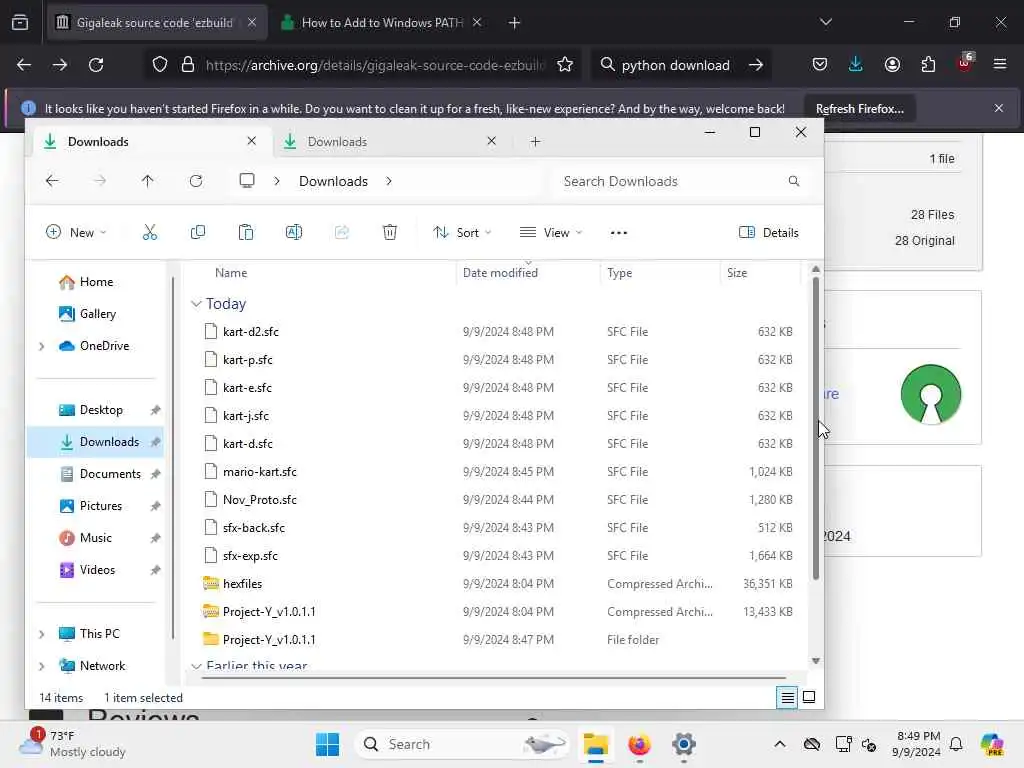Open Firefox from the taskbar
The height and width of the screenshot is (768, 1024).
[639, 744]
